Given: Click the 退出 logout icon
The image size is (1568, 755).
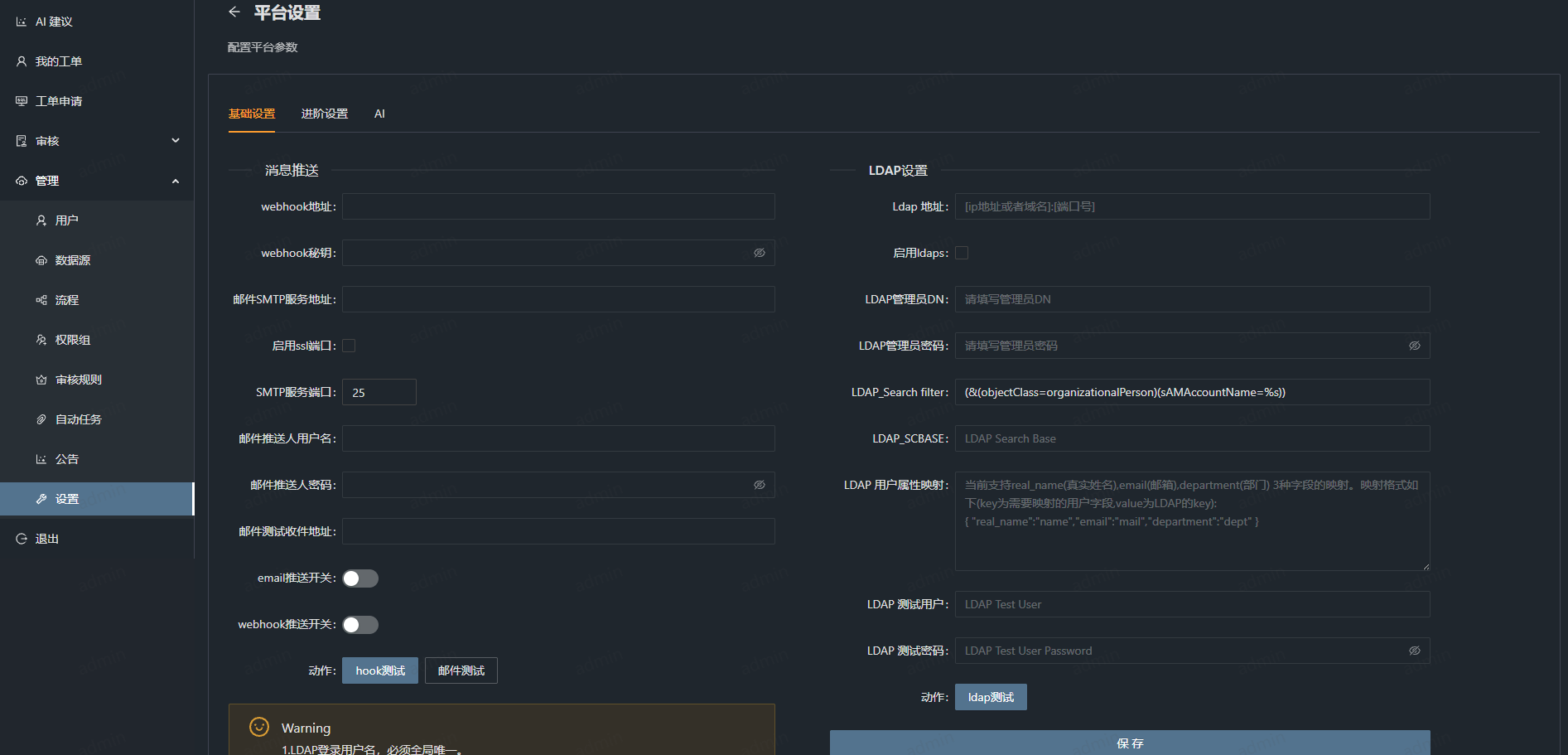Looking at the screenshot, I should point(22,539).
